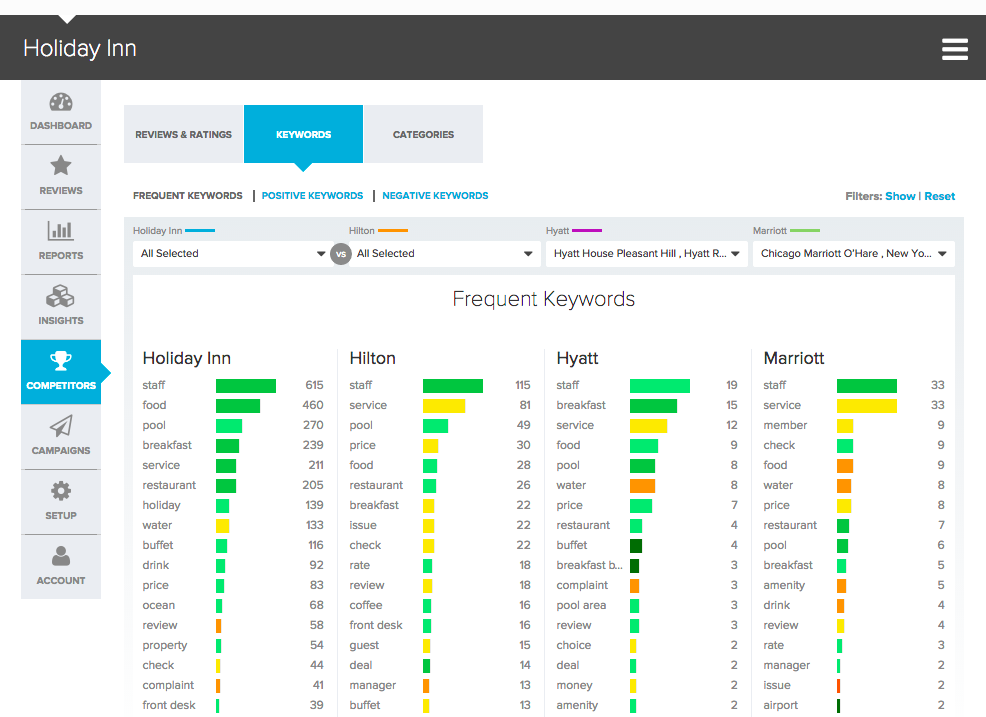Screen dimensions: 986x717
Task: Switch to the Reviews & Ratings tab
Action: pyautogui.click(x=184, y=134)
